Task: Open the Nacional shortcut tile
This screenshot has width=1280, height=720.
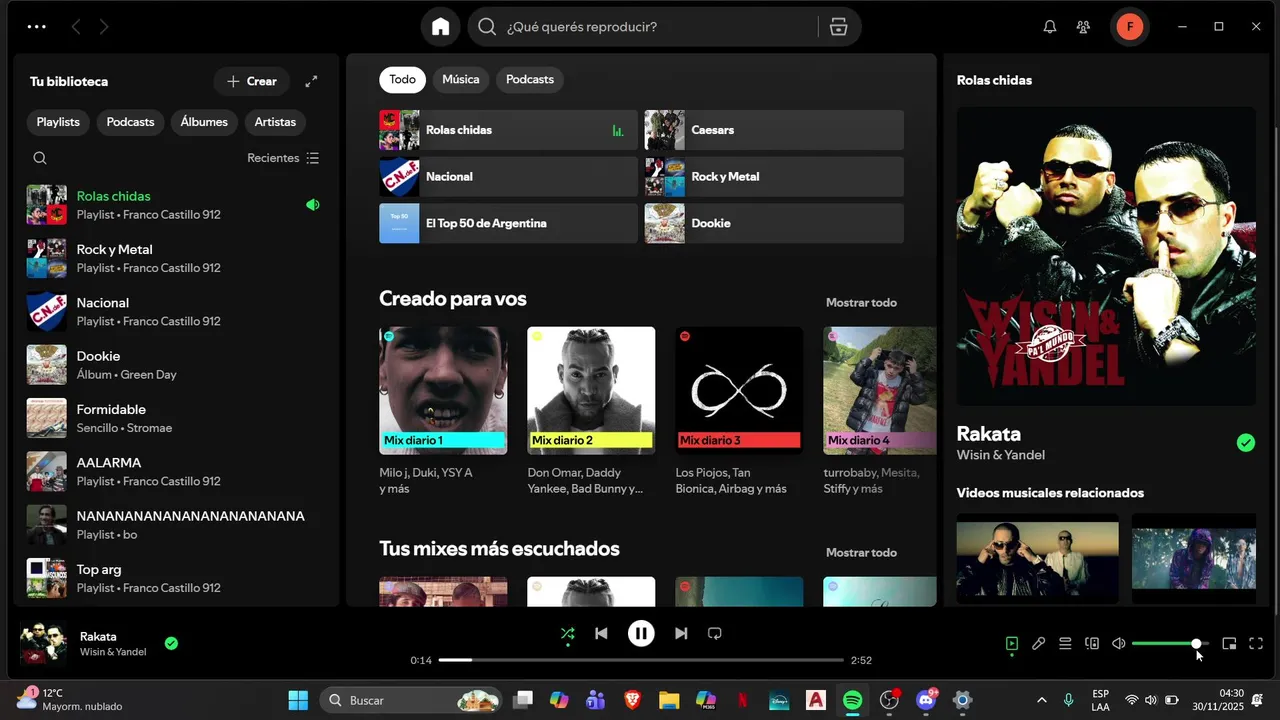Action: [508, 177]
